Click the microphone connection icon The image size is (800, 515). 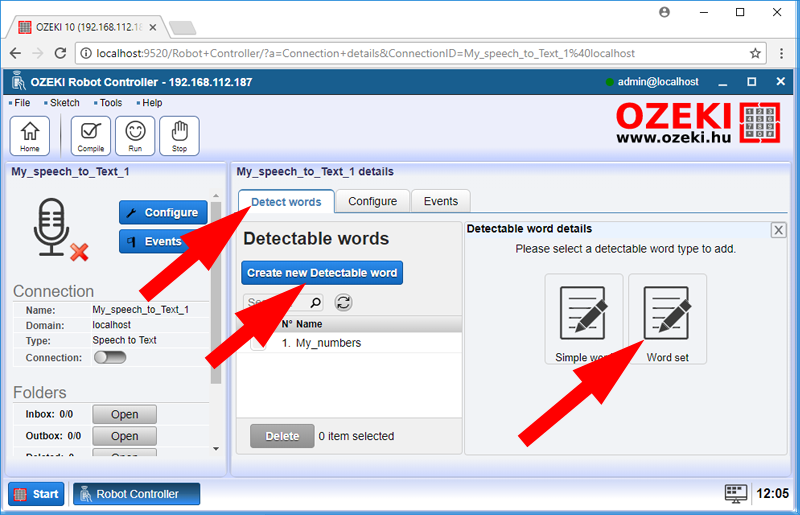click(52, 227)
